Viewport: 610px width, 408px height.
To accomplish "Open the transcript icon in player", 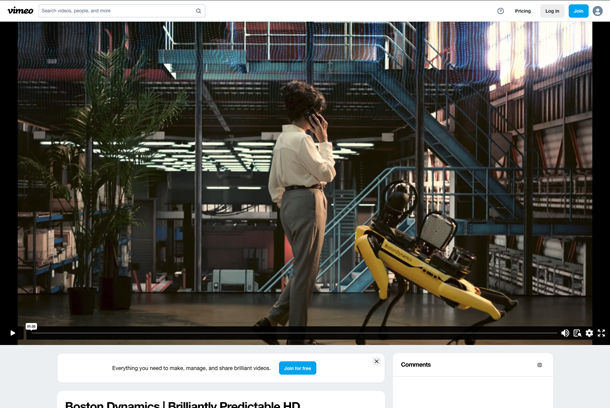I will [x=577, y=333].
